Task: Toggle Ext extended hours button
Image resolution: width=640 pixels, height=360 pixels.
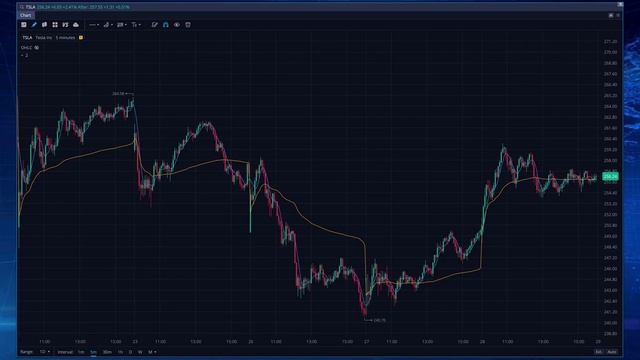Action: click(x=598, y=352)
